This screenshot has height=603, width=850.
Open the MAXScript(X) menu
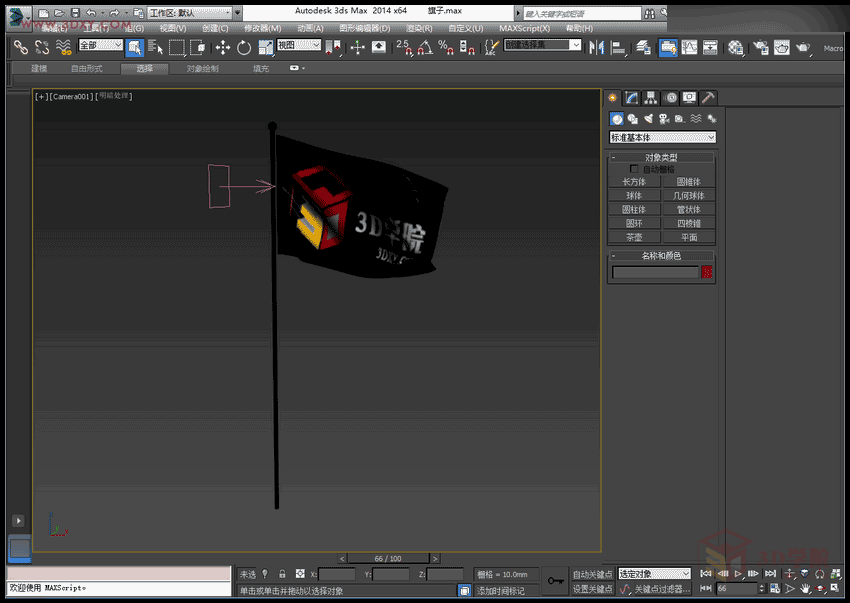[524, 29]
